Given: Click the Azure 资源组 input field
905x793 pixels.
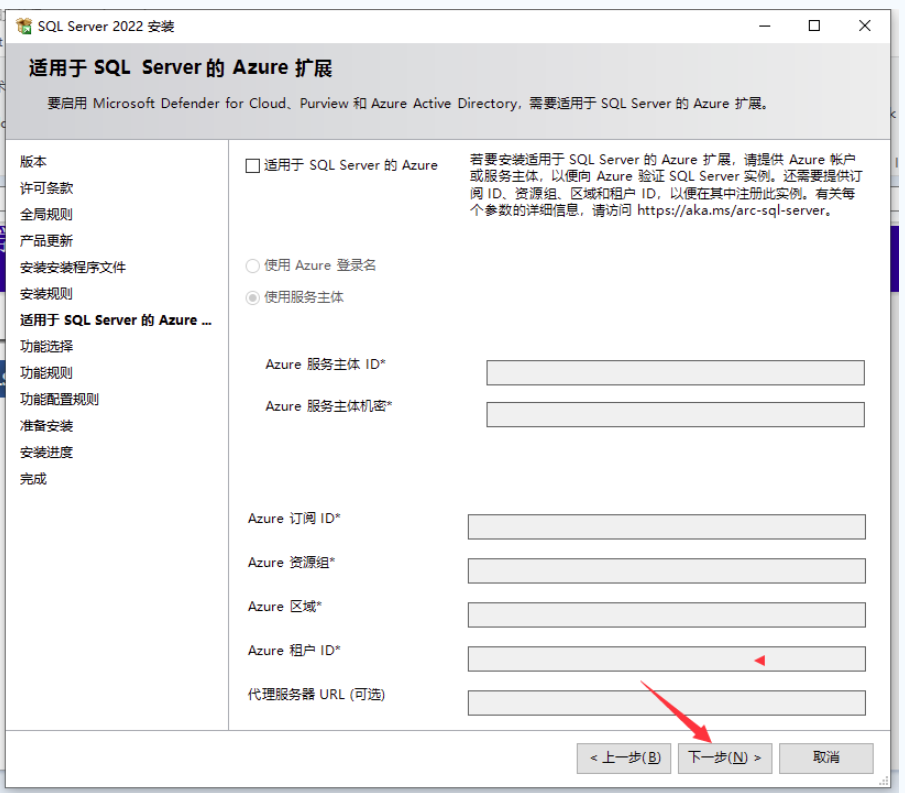Looking at the screenshot, I should [667, 571].
